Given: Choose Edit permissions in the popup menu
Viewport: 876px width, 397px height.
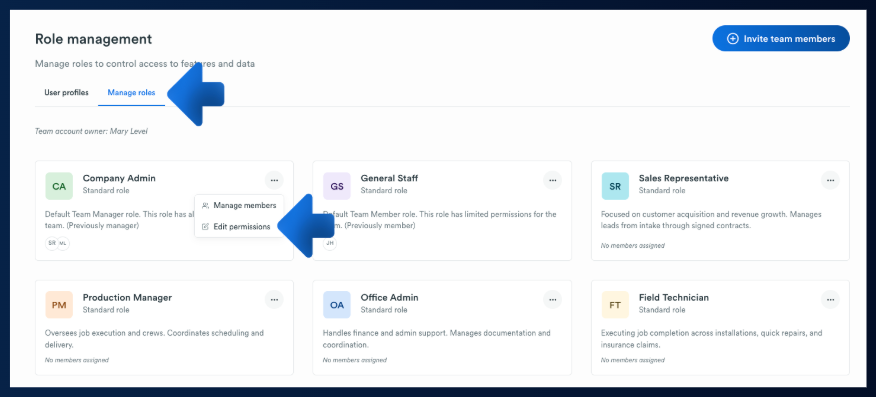Looking at the screenshot, I should pos(236,227).
